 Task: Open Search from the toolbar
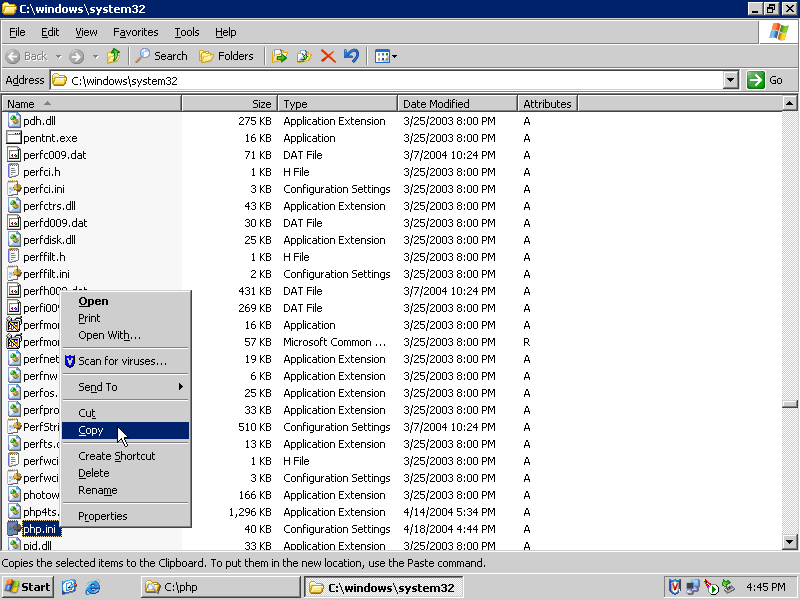tap(162, 56)
